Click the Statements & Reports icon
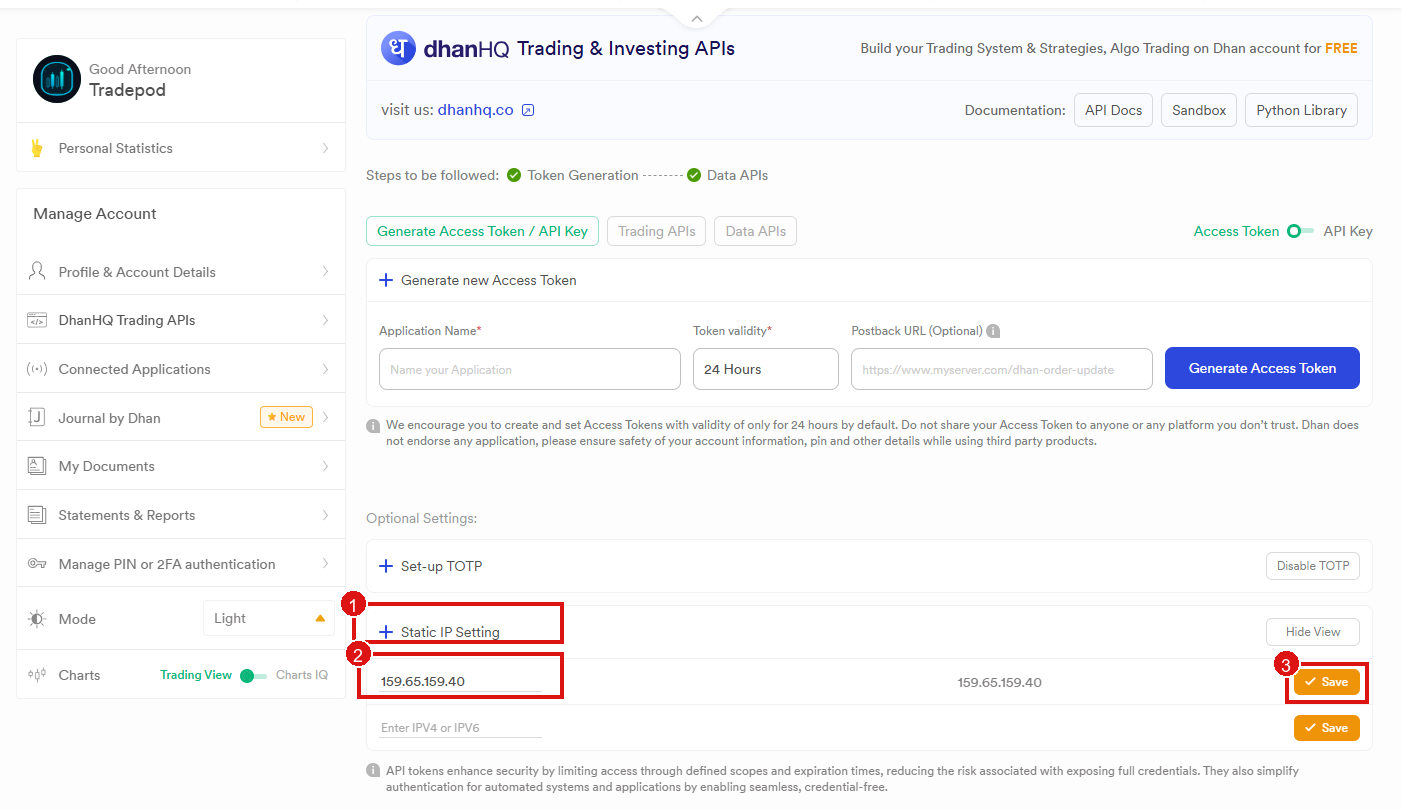The width and height of the screenshot is (1402, 810). point(37,515)
